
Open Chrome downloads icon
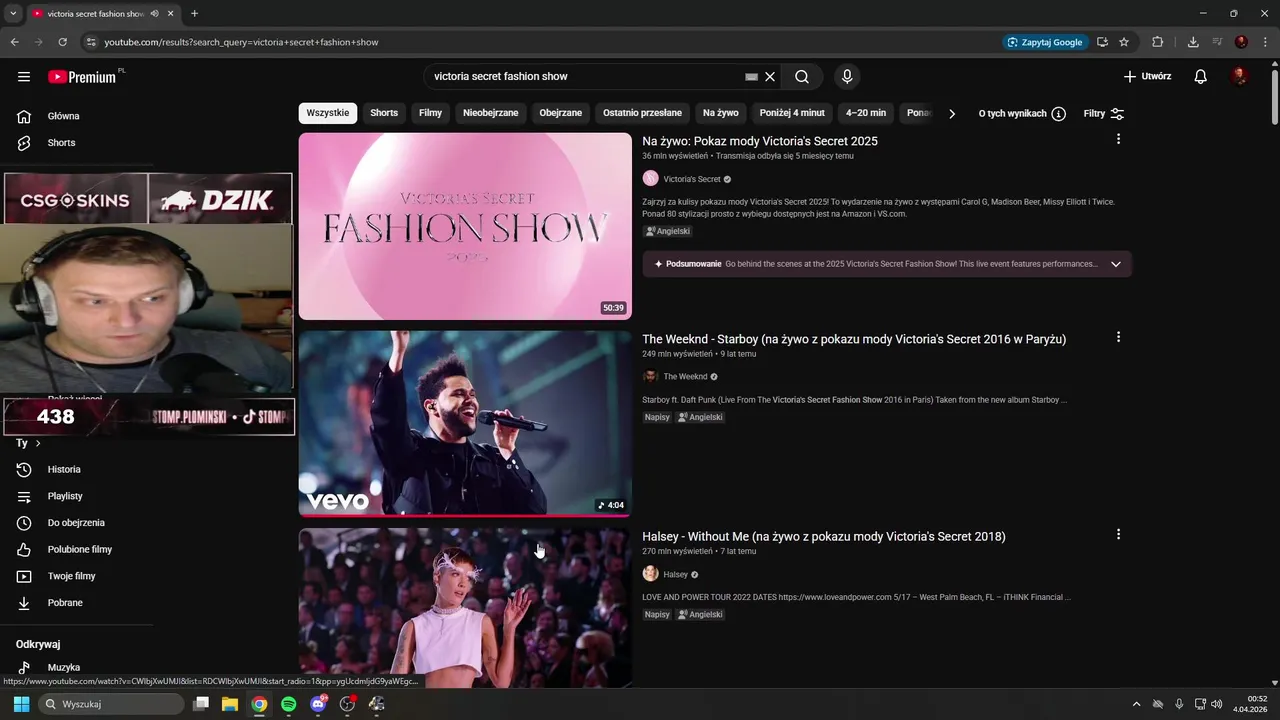pos(1193,42)
